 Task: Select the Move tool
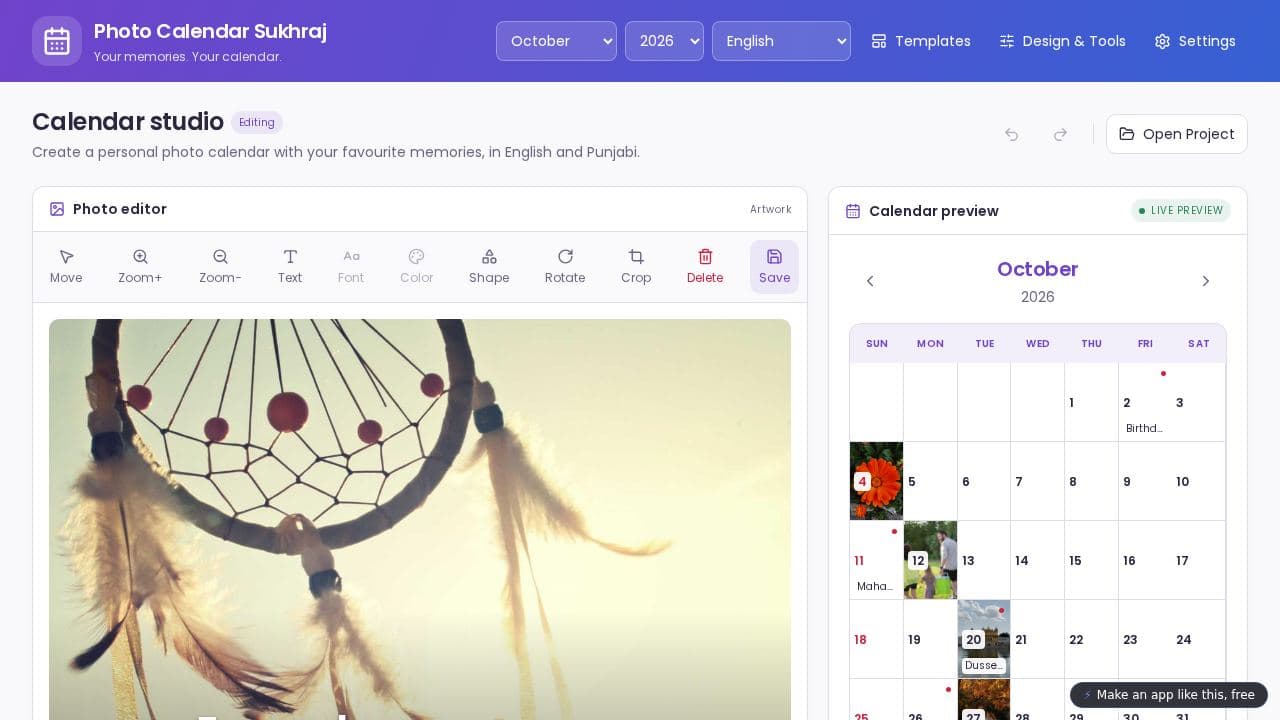66,267
